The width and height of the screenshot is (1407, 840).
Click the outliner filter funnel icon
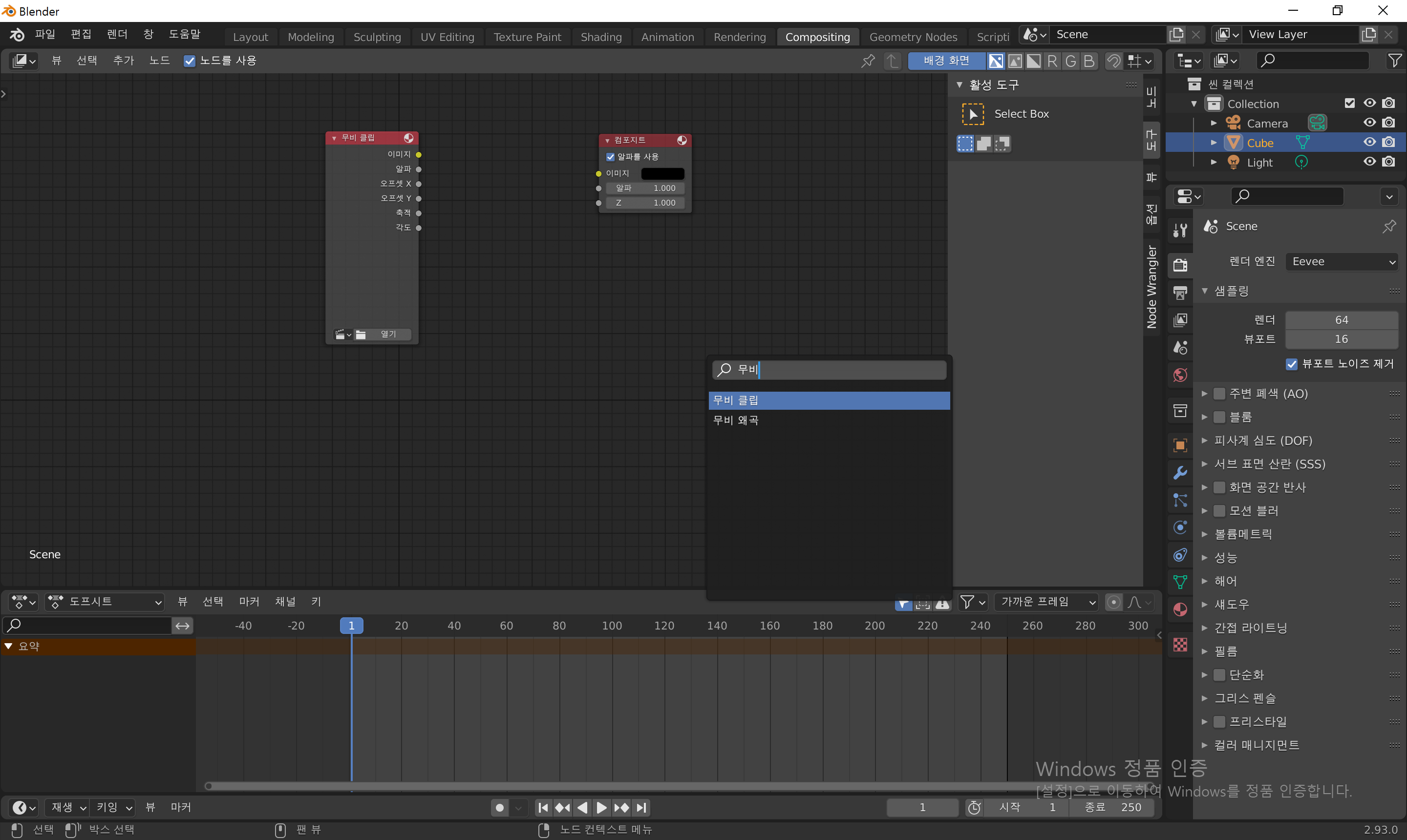click(1395, 61)
